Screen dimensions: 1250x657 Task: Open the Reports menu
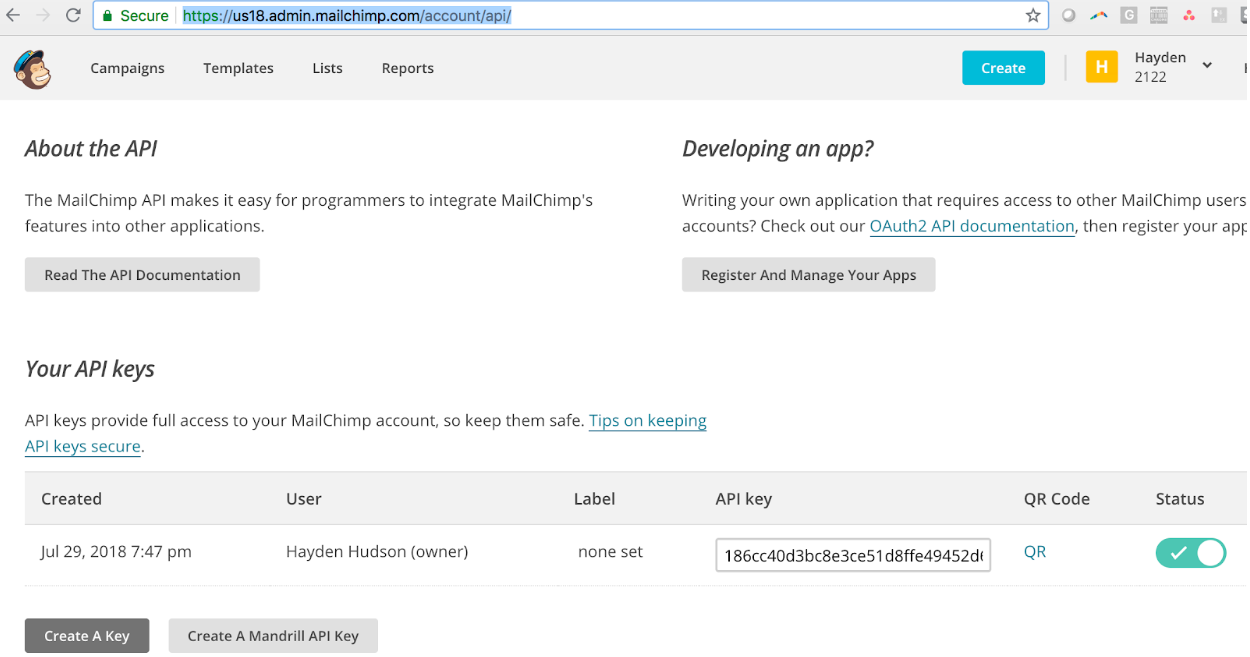click(408, 68)
